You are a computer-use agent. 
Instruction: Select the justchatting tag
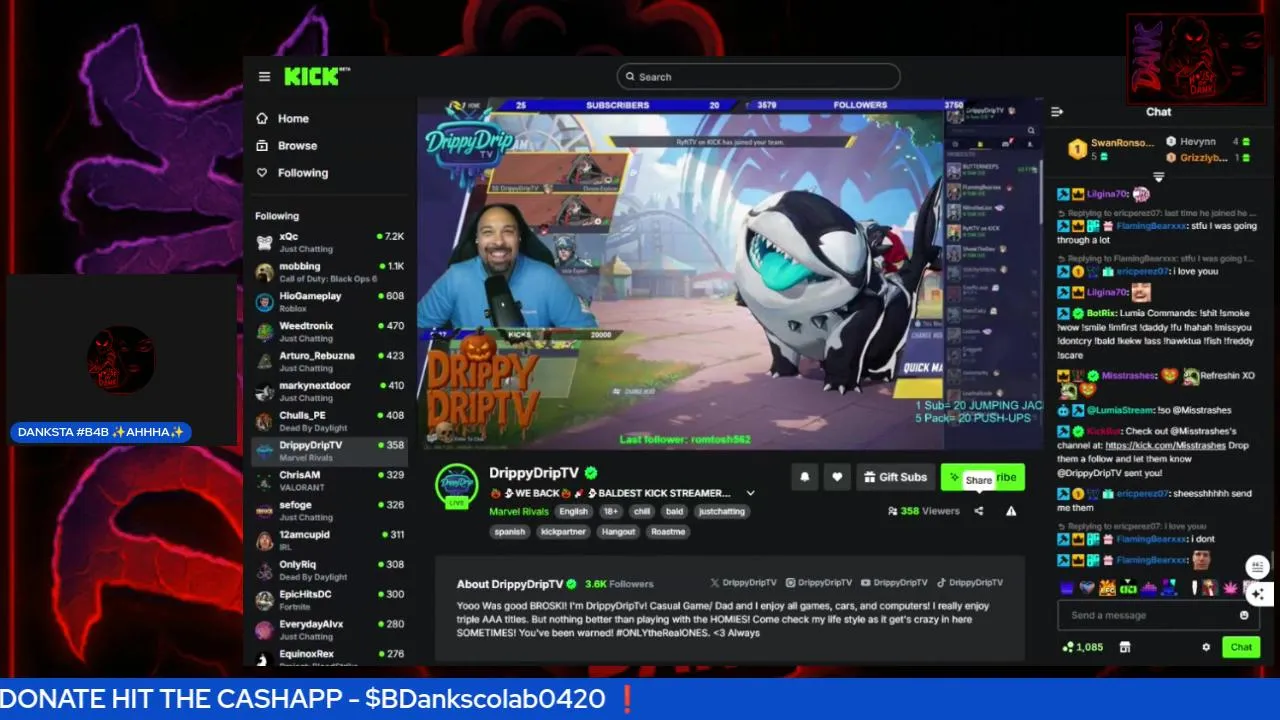point(721,512)
